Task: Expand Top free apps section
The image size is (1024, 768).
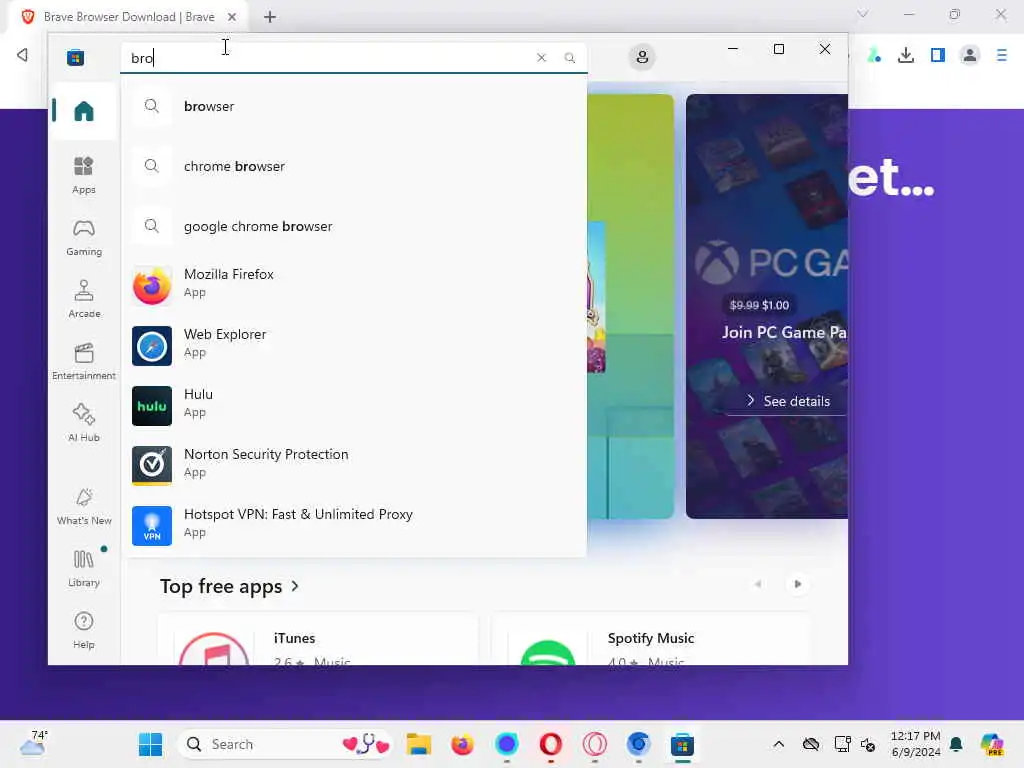Action: 229,586
